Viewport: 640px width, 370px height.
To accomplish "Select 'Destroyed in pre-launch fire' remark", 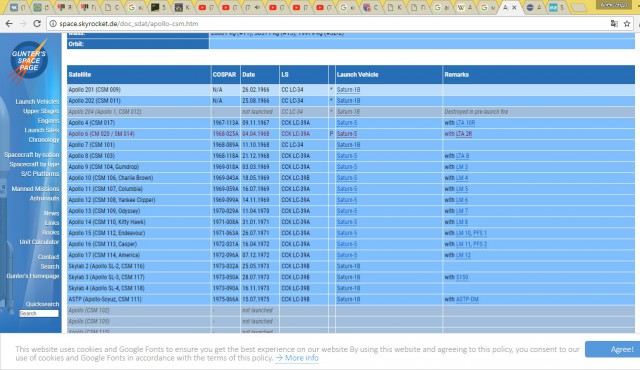I will [476, 112].
